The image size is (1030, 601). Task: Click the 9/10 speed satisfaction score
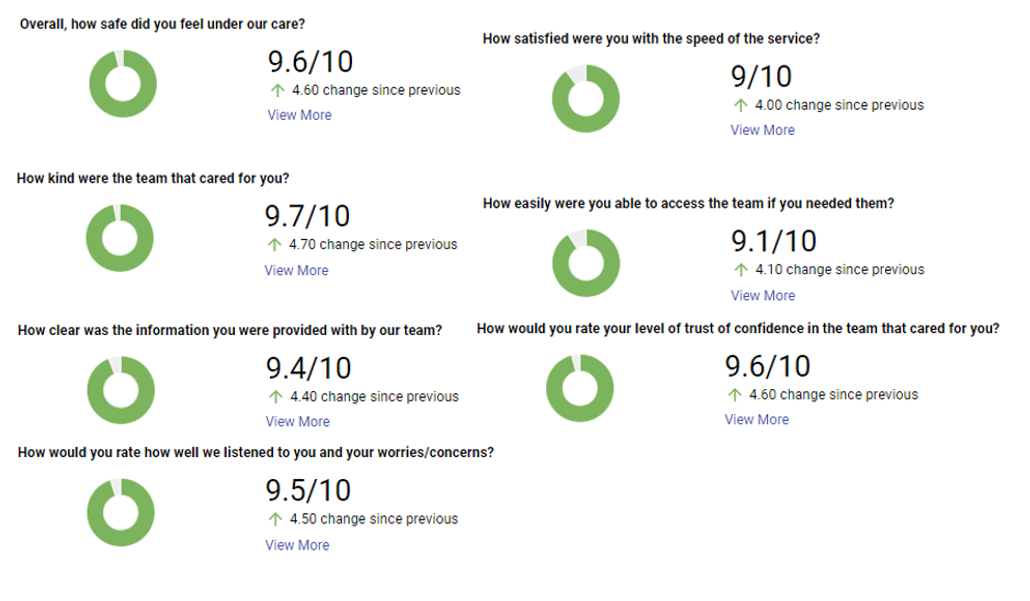pyautogui.click(x=761, y=77)
